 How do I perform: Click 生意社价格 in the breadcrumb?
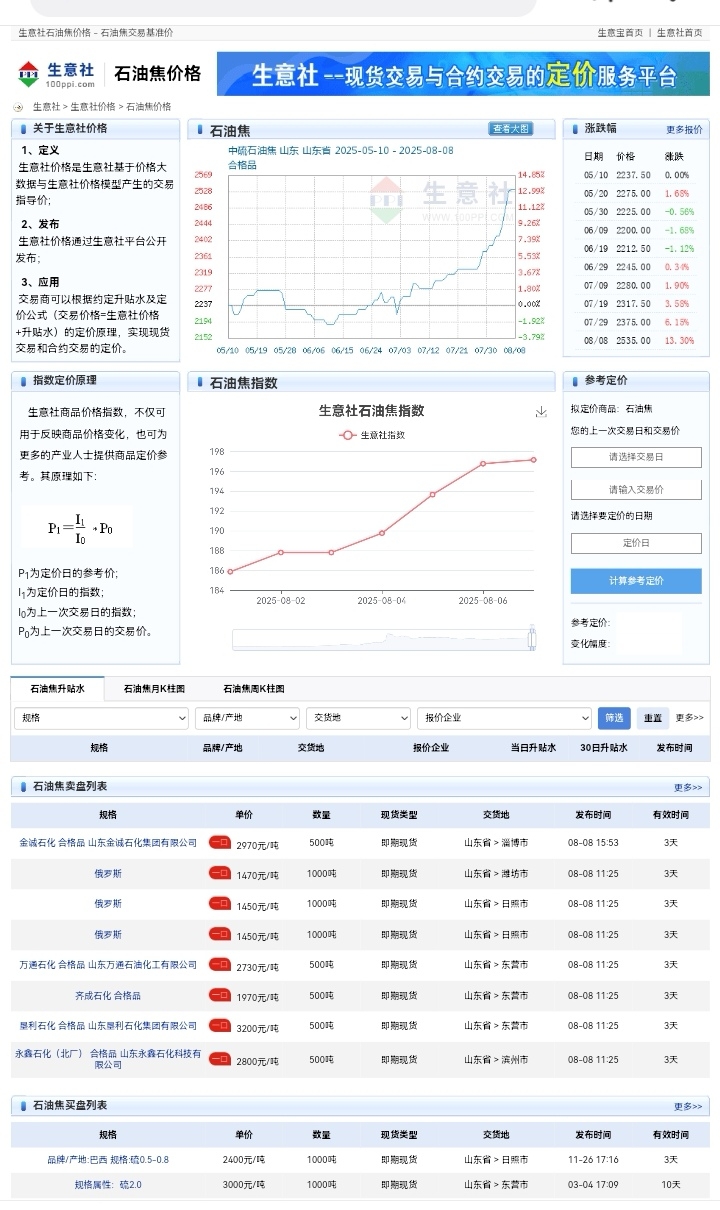pyautogui.click(x=92, y=107)
